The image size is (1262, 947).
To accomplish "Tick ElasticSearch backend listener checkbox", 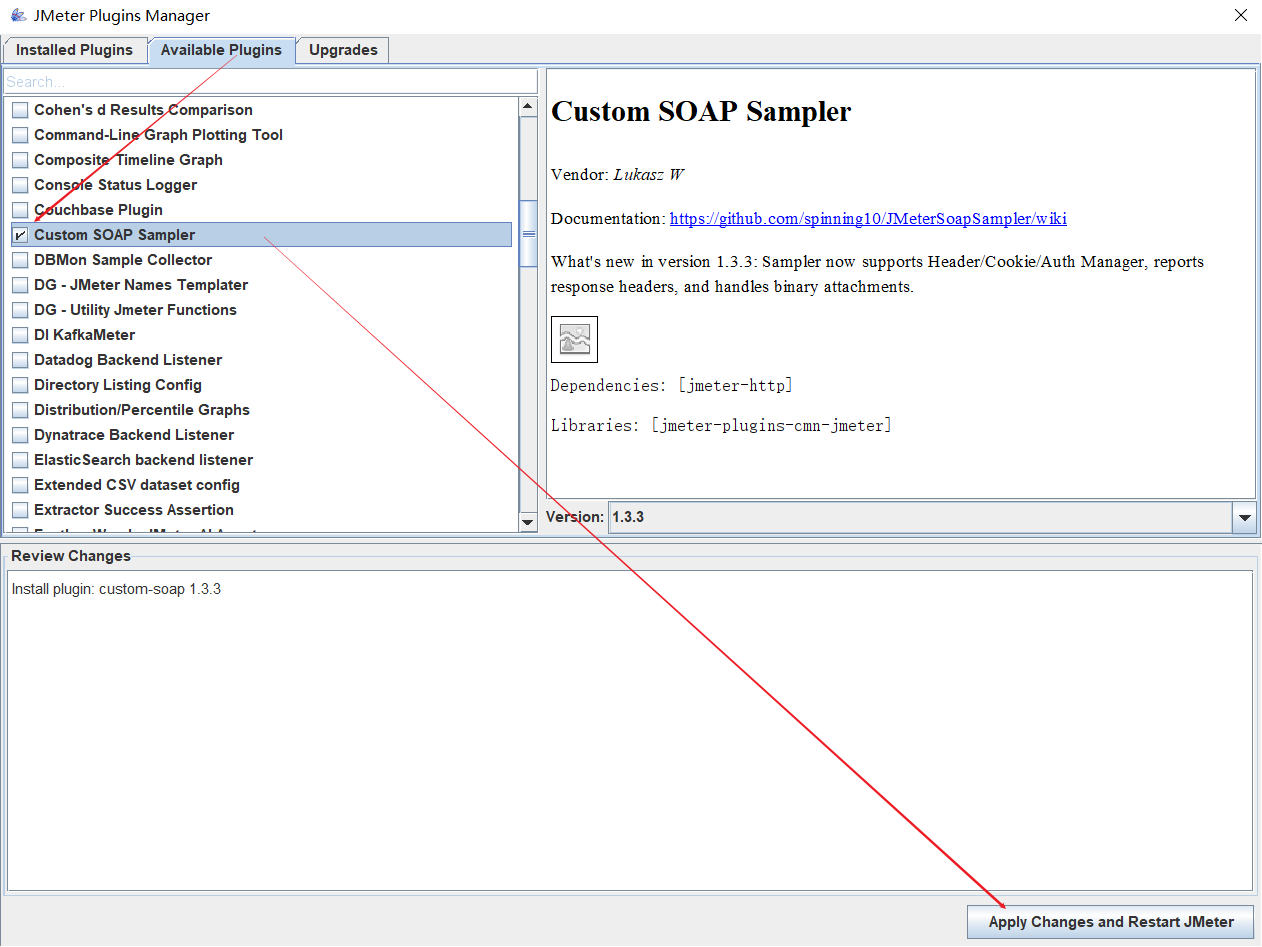I will pos(20,460).
